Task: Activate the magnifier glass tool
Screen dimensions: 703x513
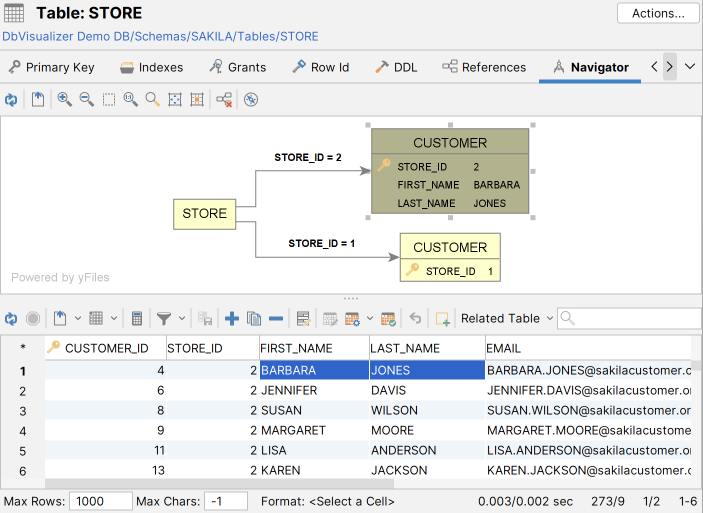Action: tap(152, 100)
